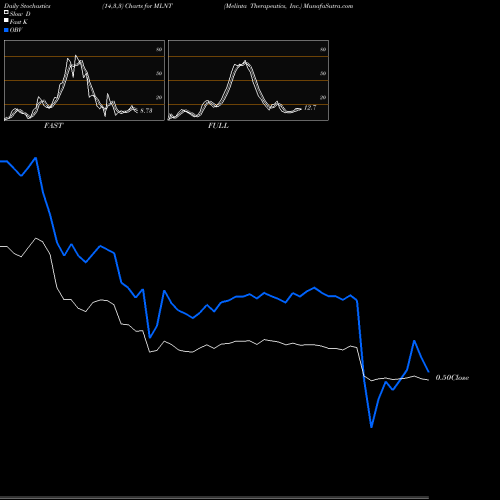Click the 12.7 value in FULL chart
Screen dimensions: 500x500
(310, 108)
